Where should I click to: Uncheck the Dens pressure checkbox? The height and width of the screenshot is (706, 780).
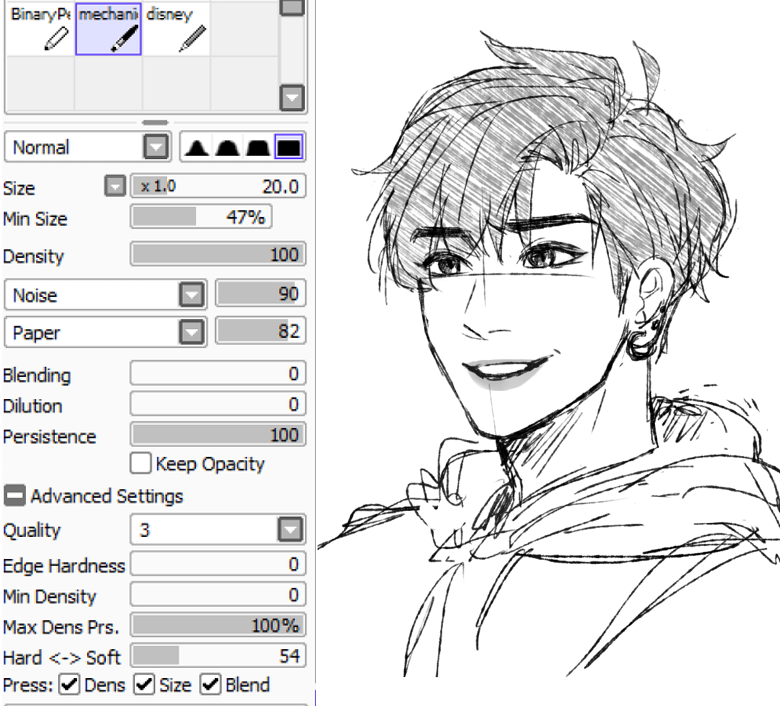(69, 685)
